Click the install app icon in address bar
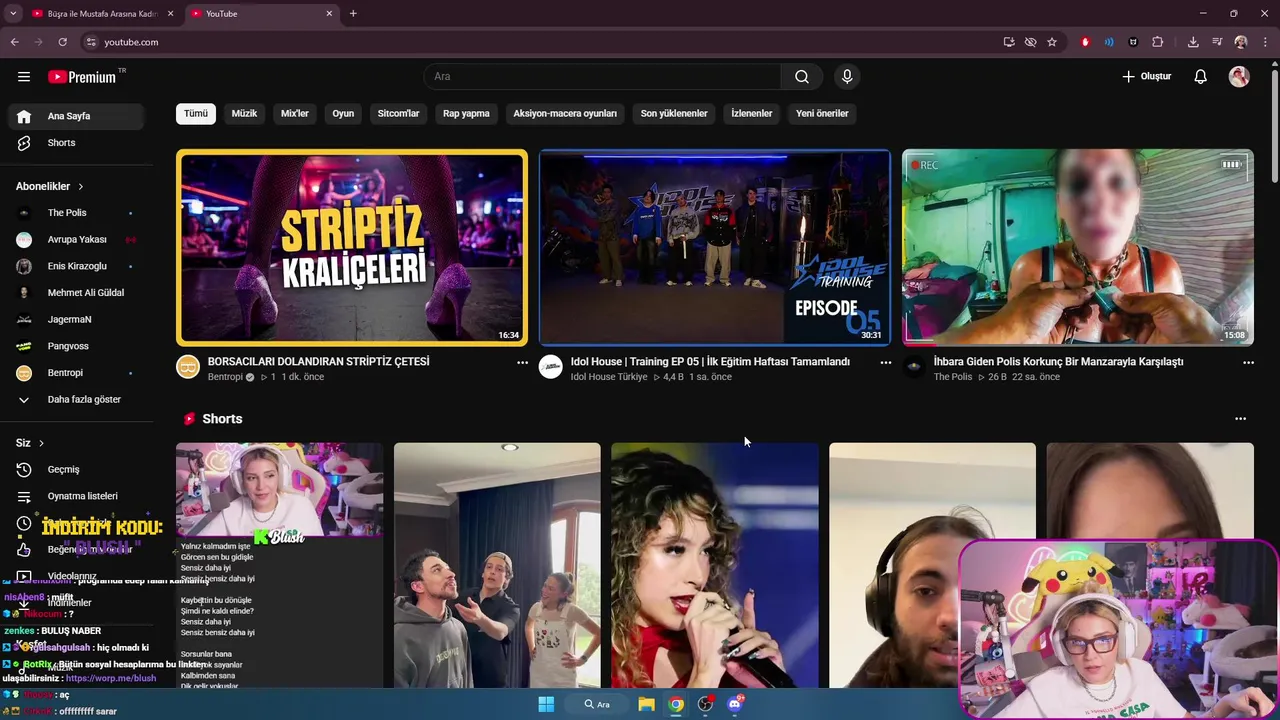1280x720 pixels. tap(1009, 42)
